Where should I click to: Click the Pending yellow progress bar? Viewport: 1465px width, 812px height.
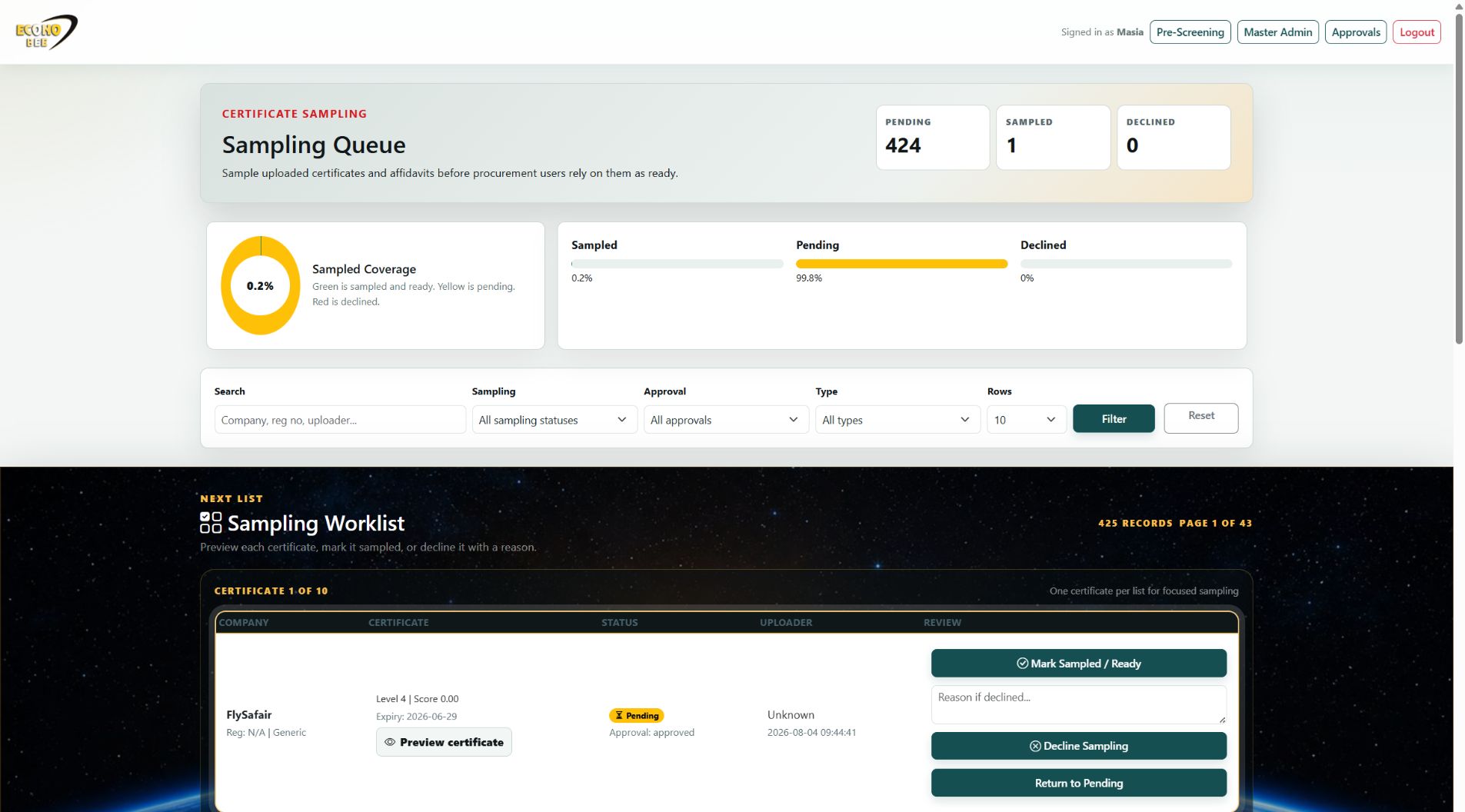(901, 264)
